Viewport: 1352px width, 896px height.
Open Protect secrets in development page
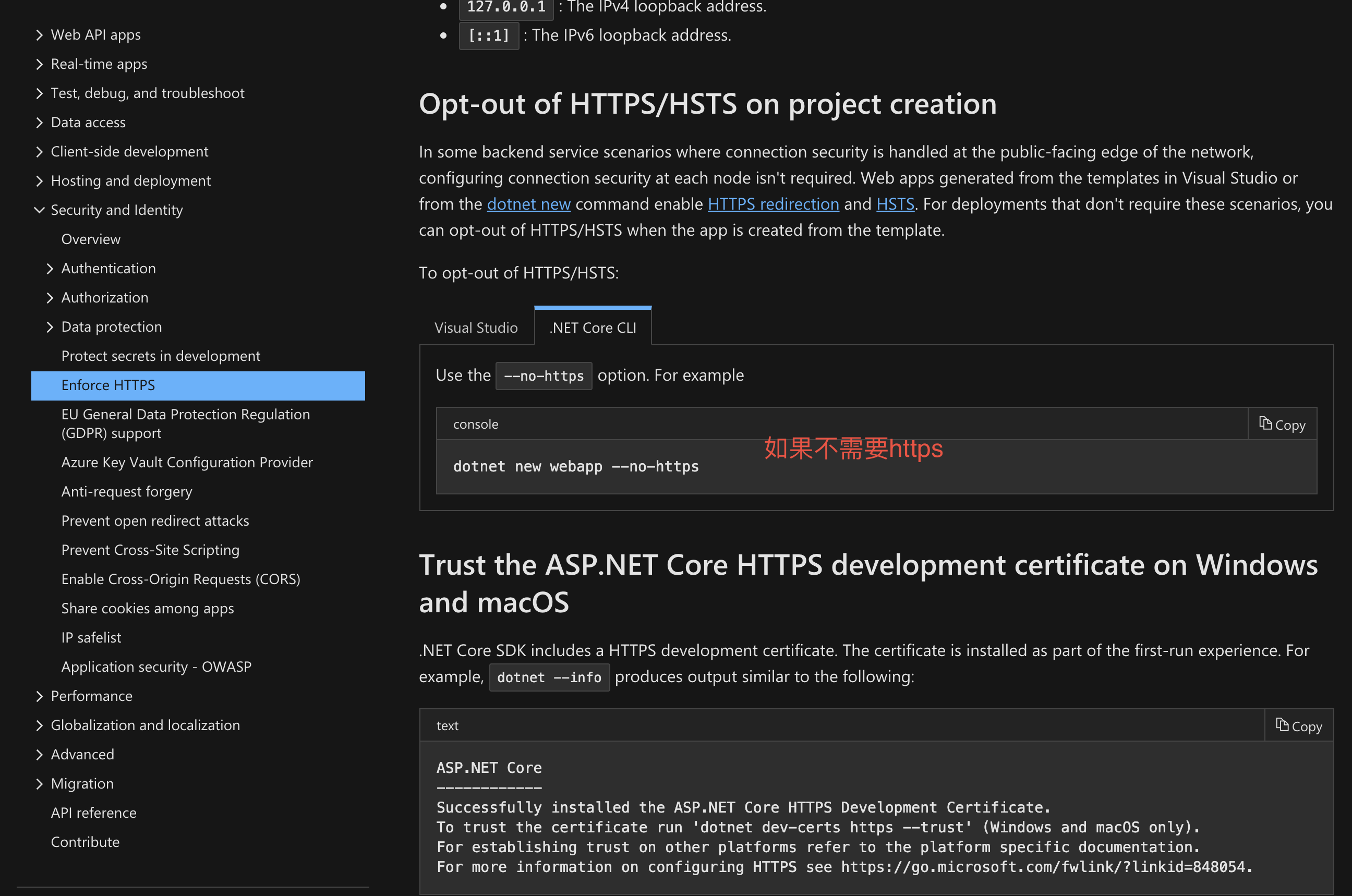(x=161, y=356)
